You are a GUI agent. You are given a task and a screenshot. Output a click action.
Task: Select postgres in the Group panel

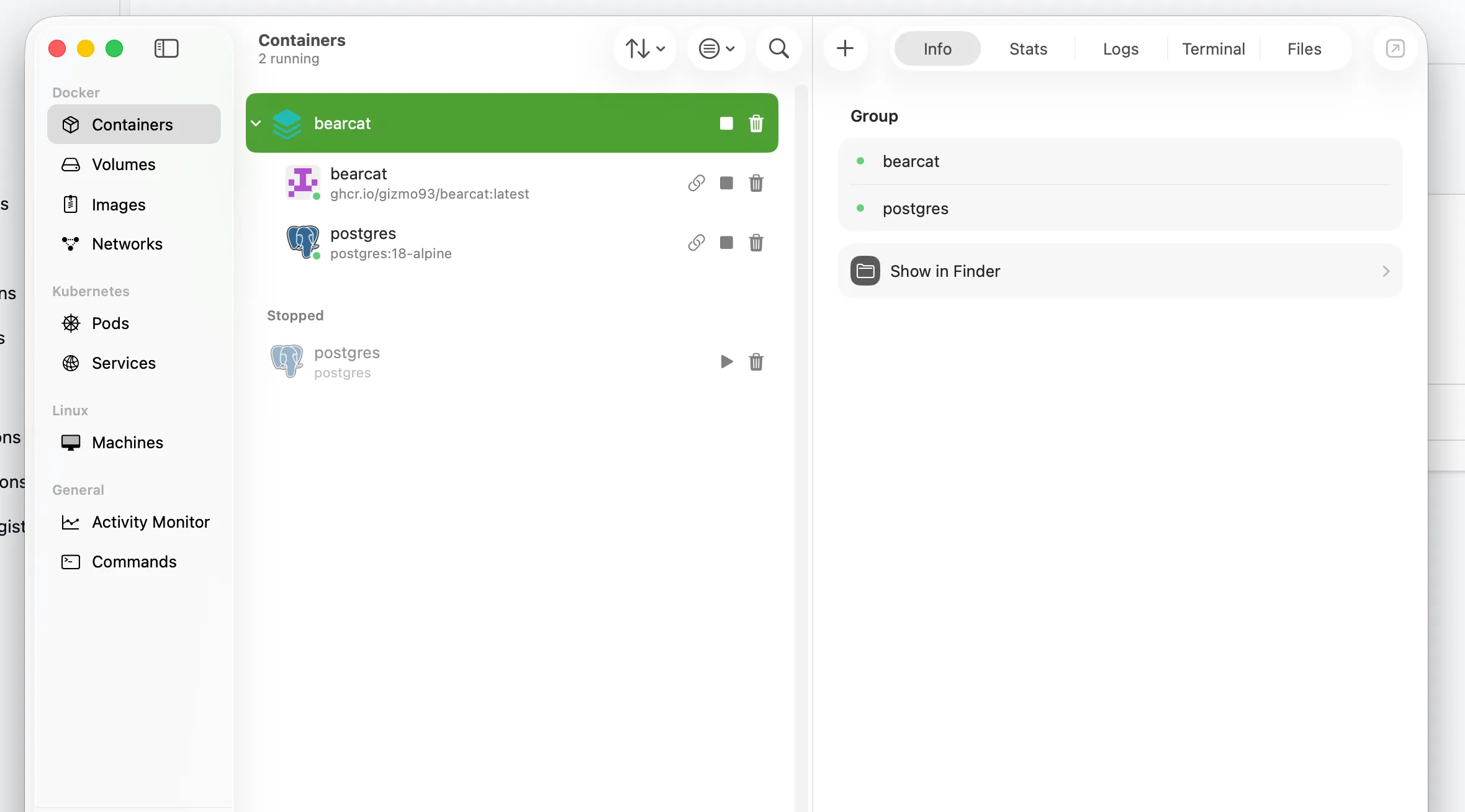click(1120, 209)
